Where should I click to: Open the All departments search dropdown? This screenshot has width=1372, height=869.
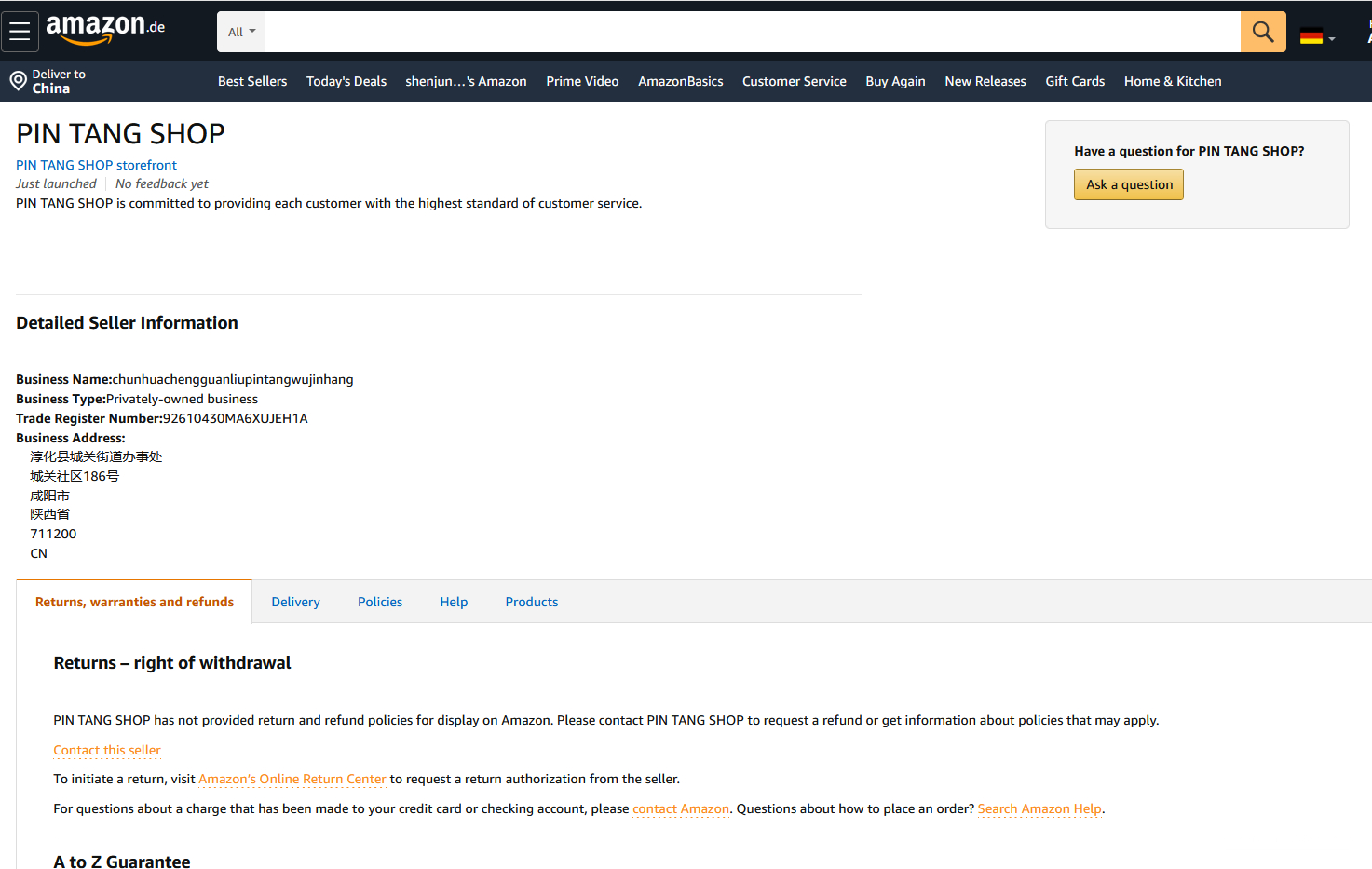click(241, 32)
